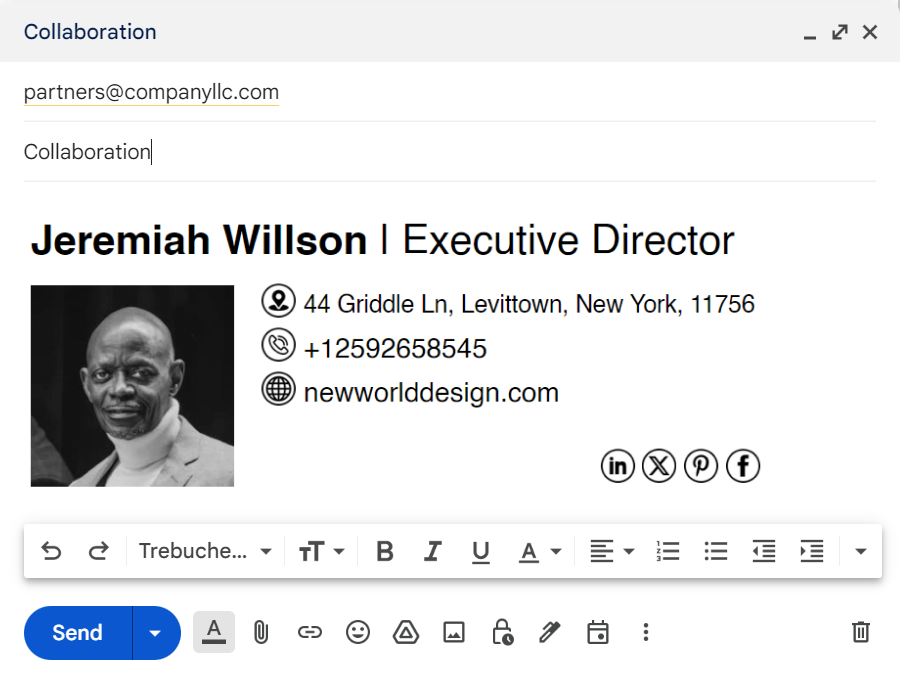This screenshot has width=900, height=680.
Task: Open compose window in full screen
Action: pyautogui.click(x=840, y=32)
